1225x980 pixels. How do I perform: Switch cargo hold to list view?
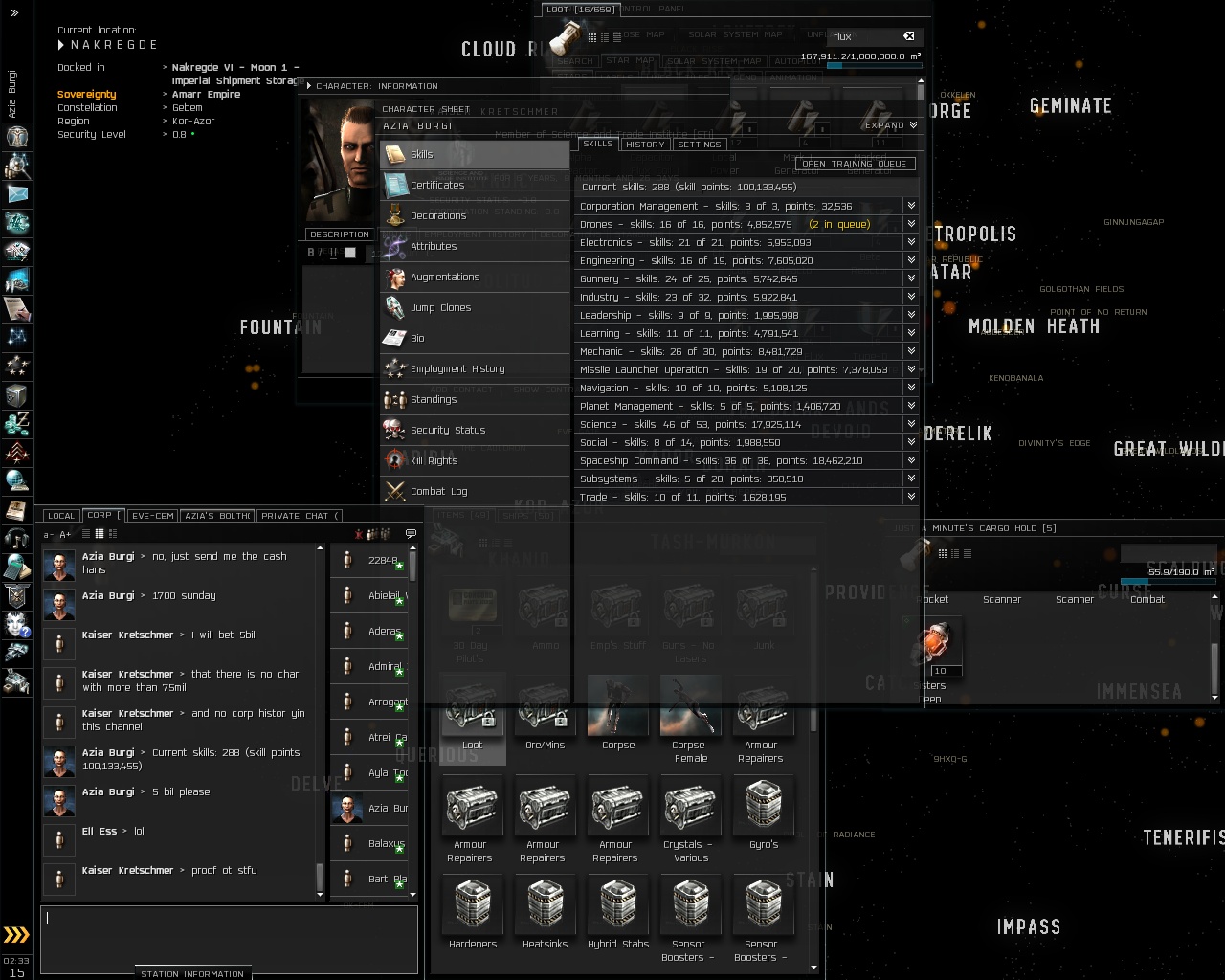point(968,553)
